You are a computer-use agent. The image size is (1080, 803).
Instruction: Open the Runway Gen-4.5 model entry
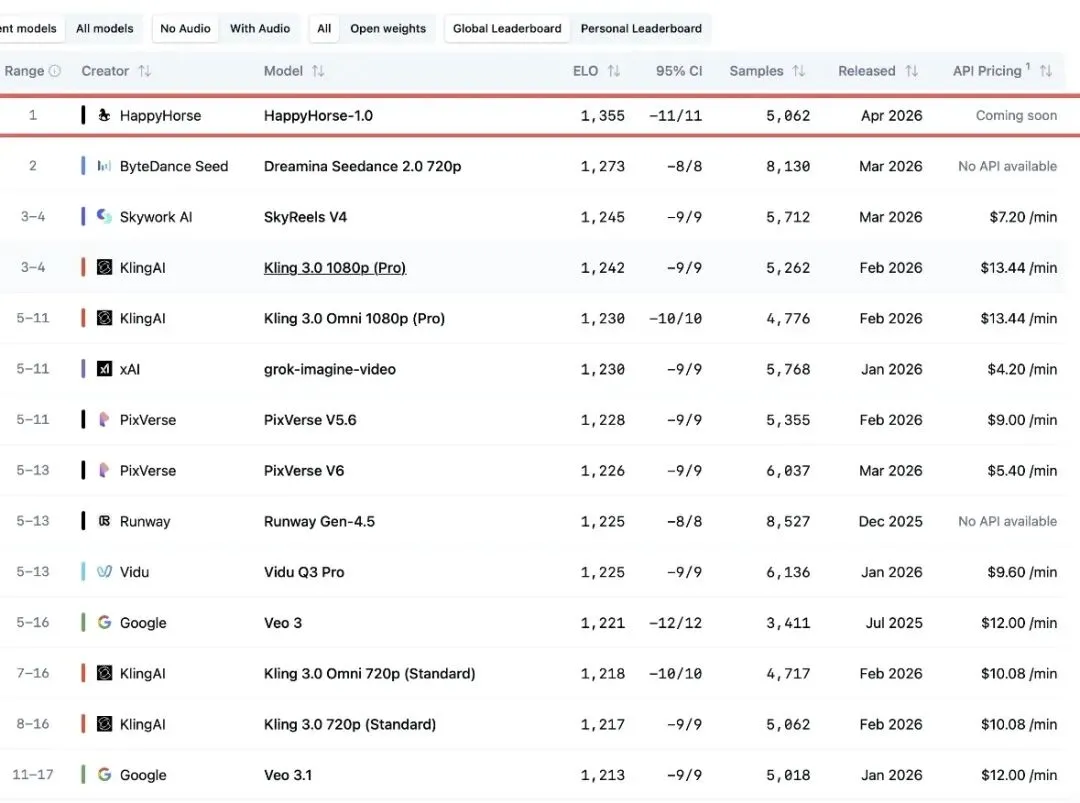pos(320,521)
